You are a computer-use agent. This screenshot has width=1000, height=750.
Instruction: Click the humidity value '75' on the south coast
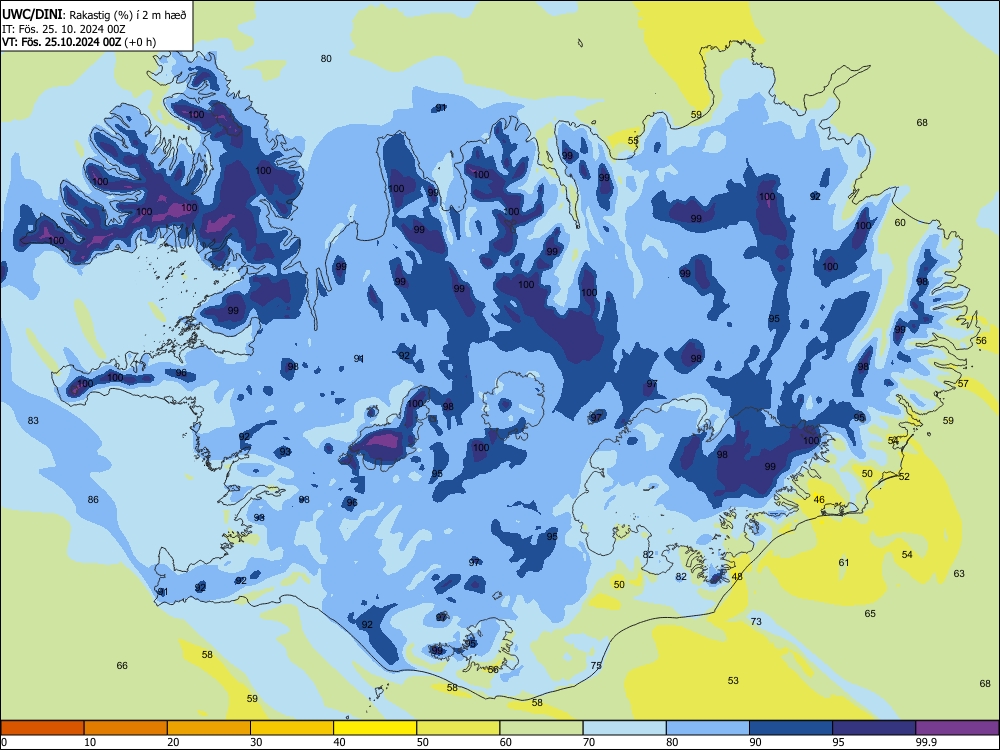pyautogui.click(x=596, y=666)
